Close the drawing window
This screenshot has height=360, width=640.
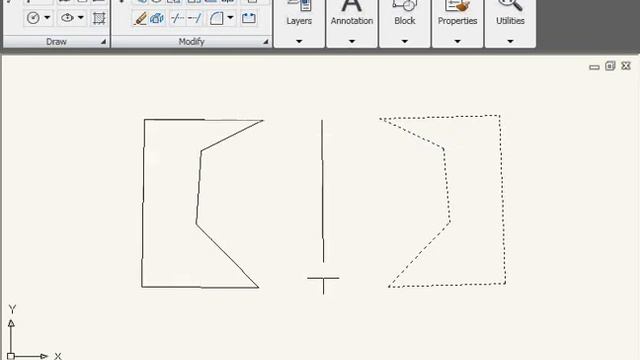(626, 66)
